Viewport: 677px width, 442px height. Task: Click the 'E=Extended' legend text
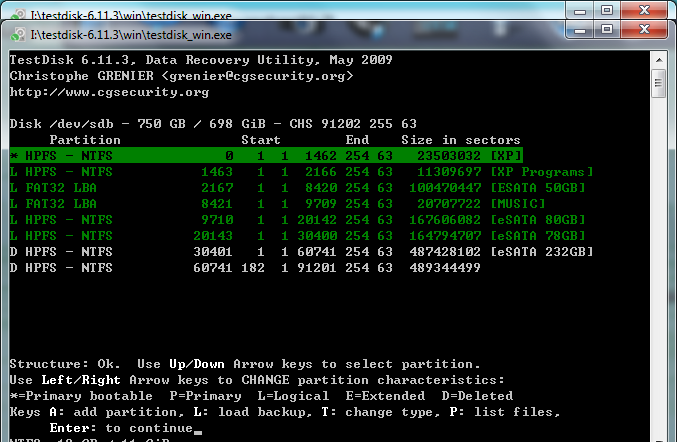[385, 396]
